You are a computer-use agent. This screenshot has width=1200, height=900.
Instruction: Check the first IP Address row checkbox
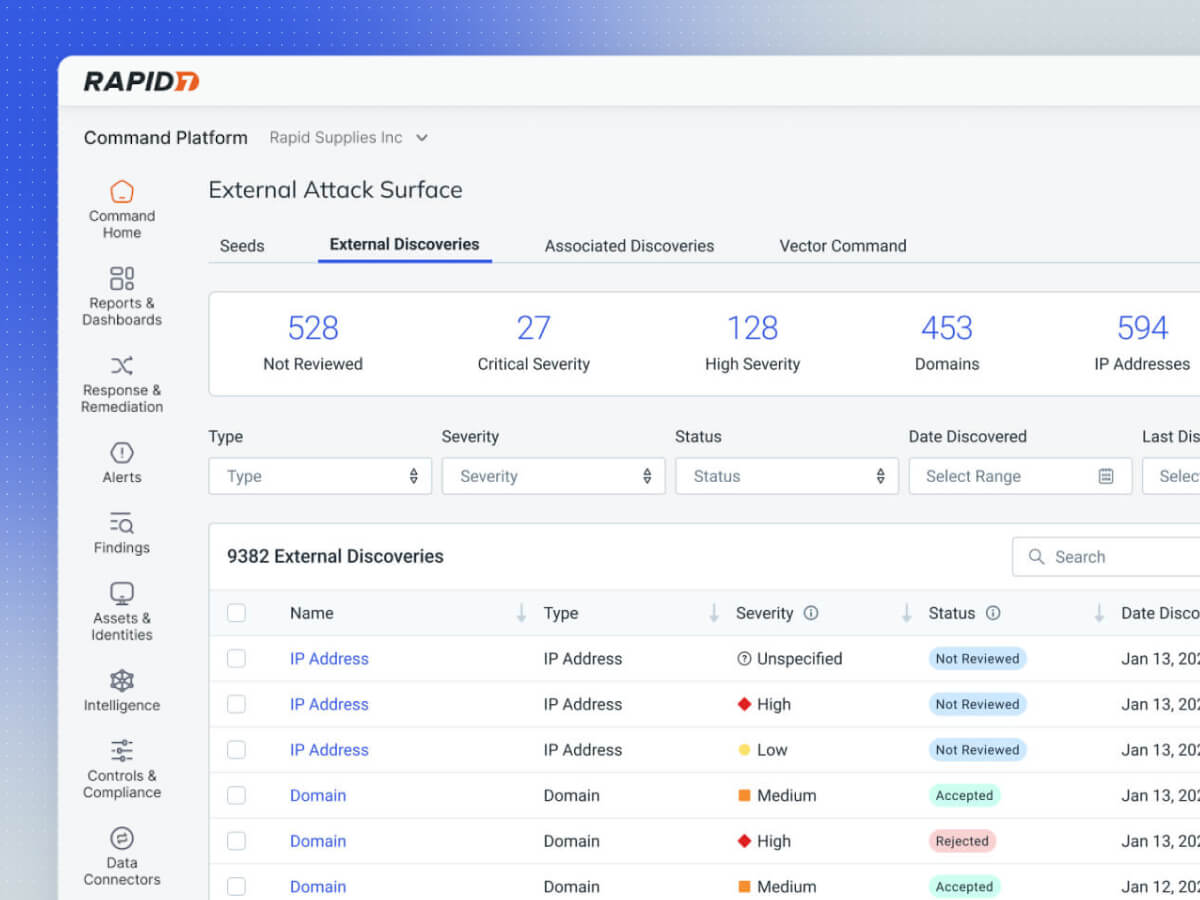pos(236,658)
